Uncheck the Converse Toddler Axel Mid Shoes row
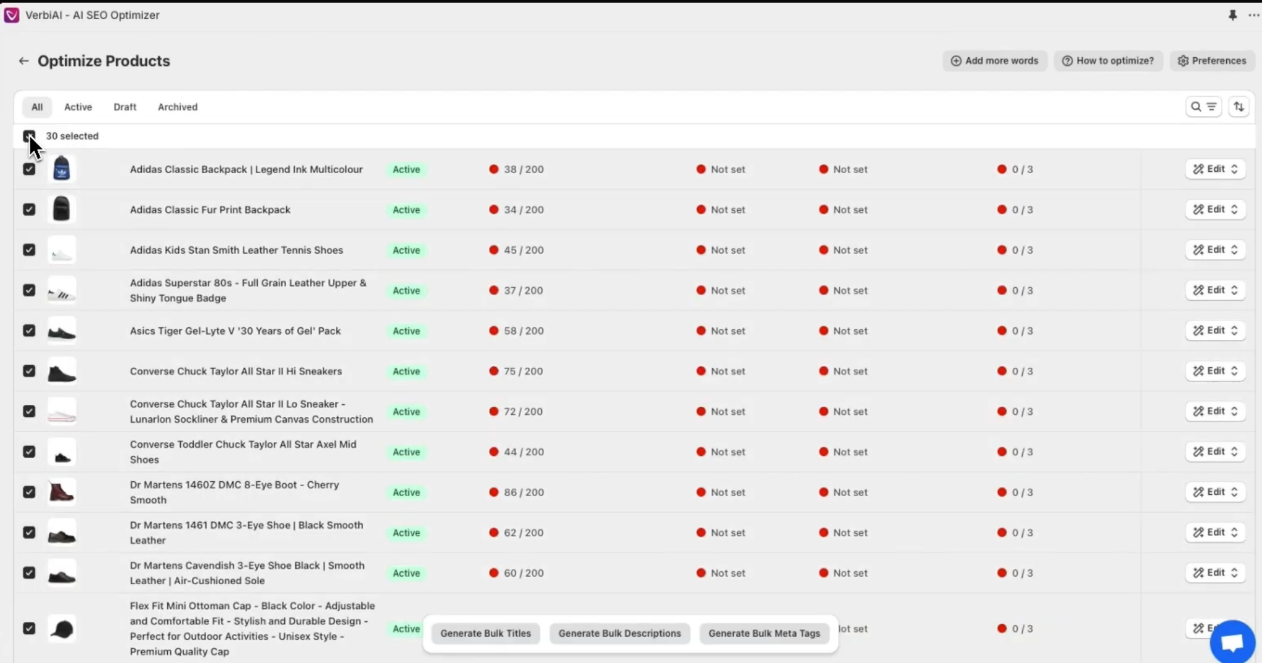 point(29,452)
